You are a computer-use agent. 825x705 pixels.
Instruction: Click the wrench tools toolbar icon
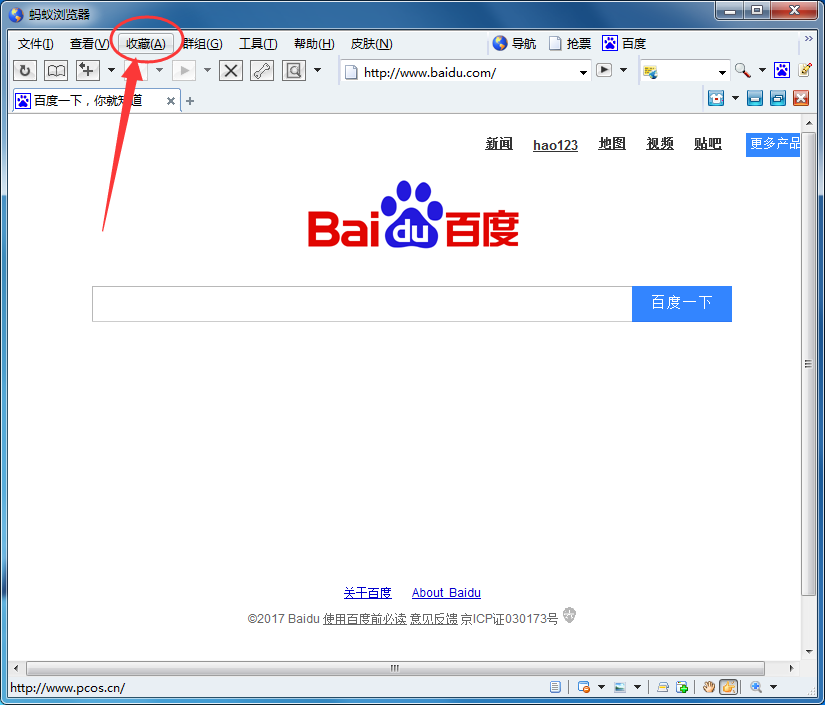coord(262,70)
